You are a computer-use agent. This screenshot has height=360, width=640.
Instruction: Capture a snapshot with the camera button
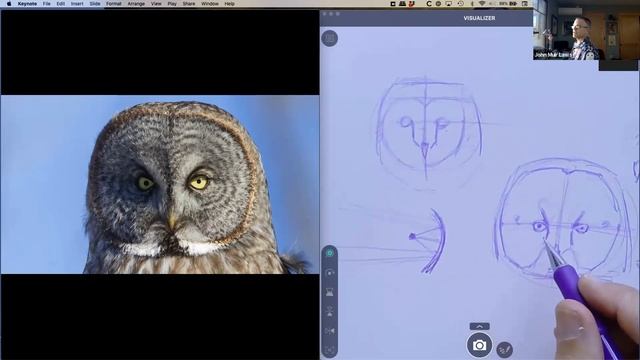pos(479,345)
